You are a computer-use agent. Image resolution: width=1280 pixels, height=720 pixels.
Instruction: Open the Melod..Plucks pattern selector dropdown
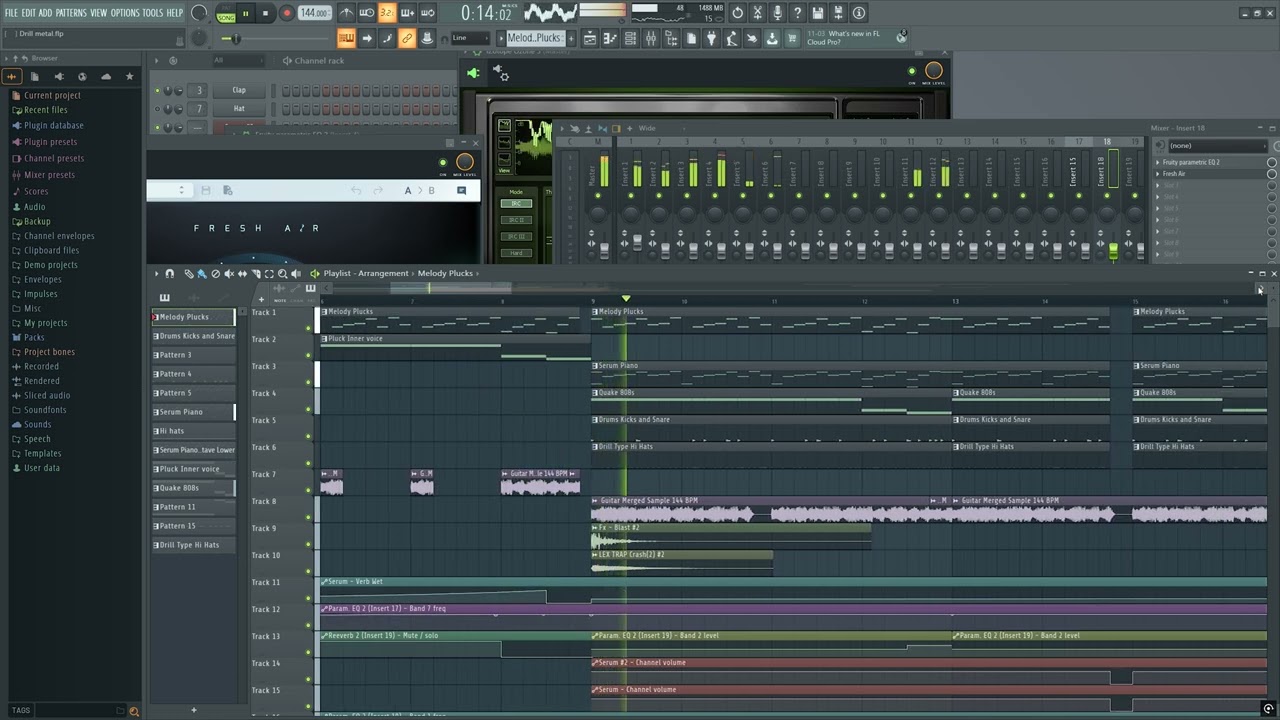click(x=536, y=38)
